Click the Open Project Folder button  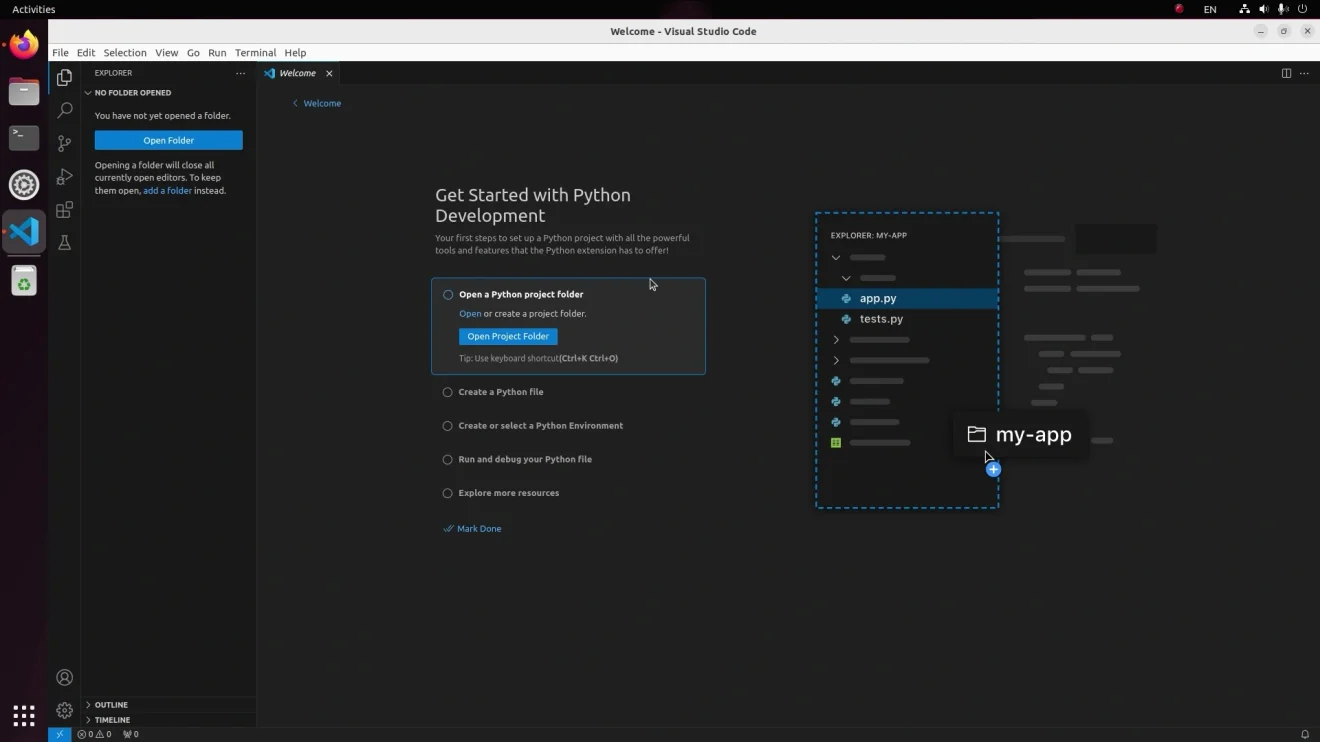coord(508,337)
